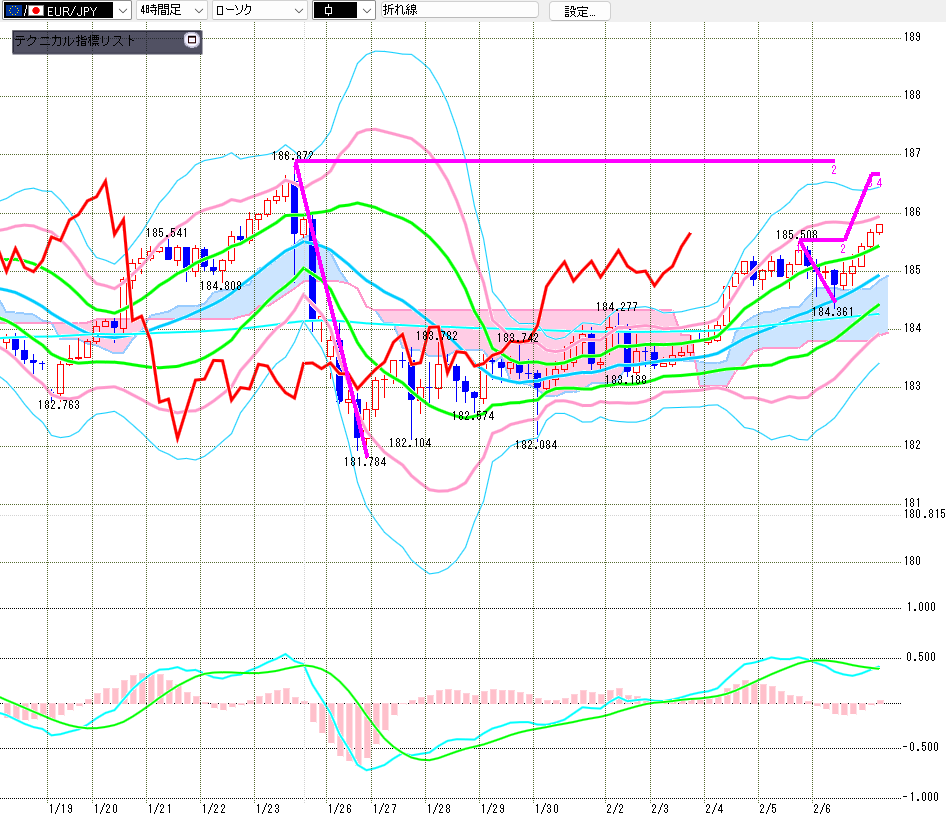Click the Japan flag icon
Viewport: 946px width, 819px height.
[35, 11]
